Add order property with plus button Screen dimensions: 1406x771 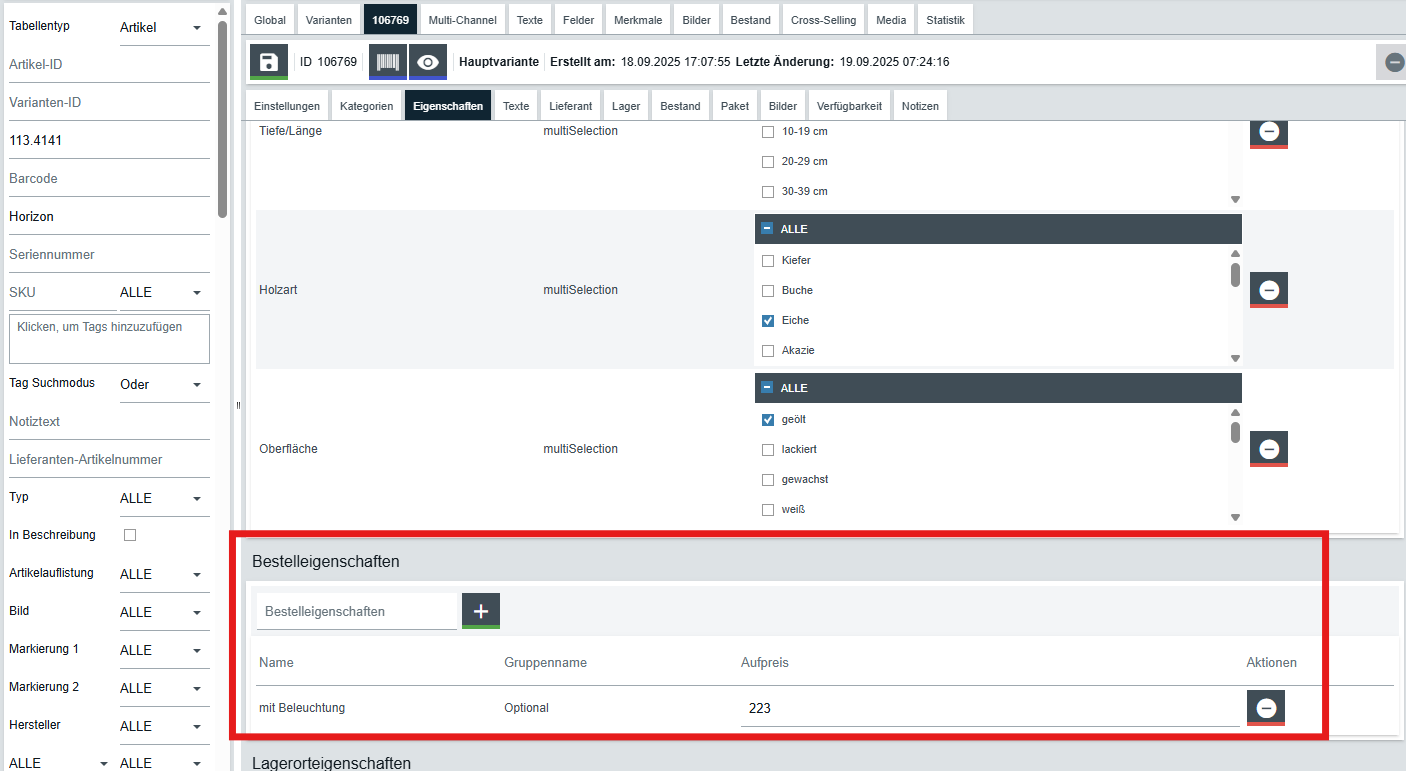(x=481, y=611)
